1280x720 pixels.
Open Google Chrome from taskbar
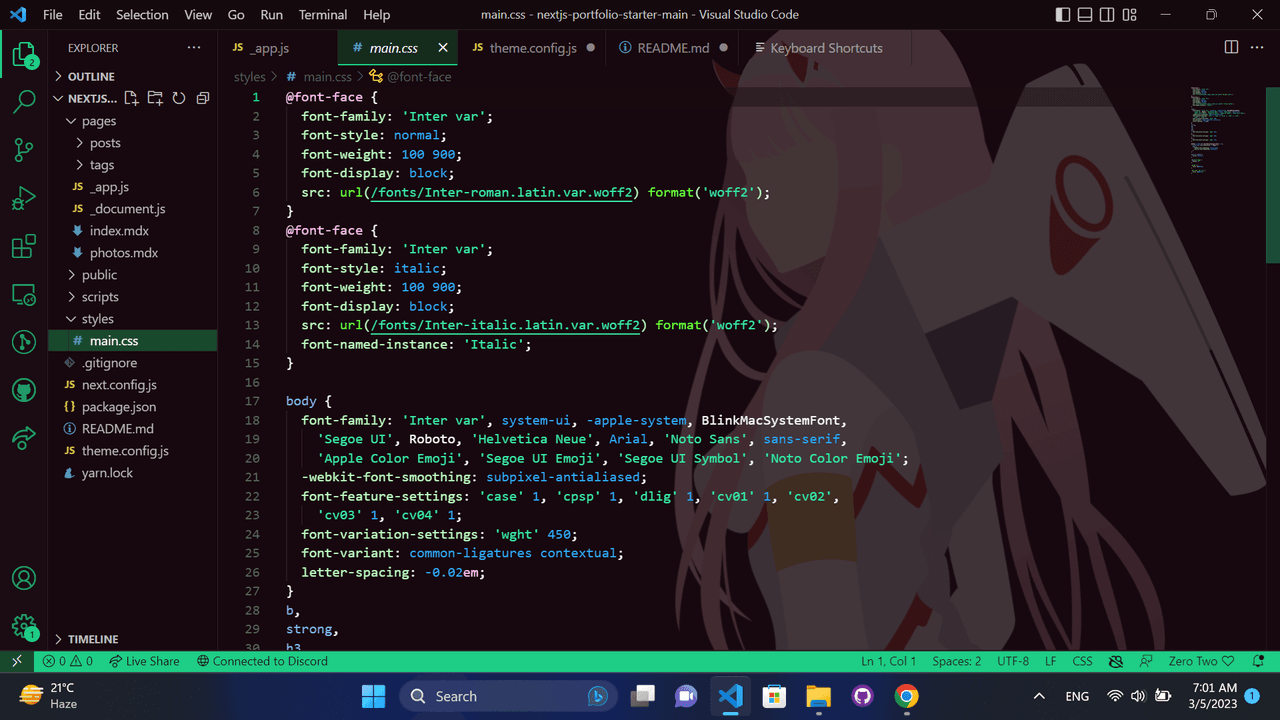[906, 696]
